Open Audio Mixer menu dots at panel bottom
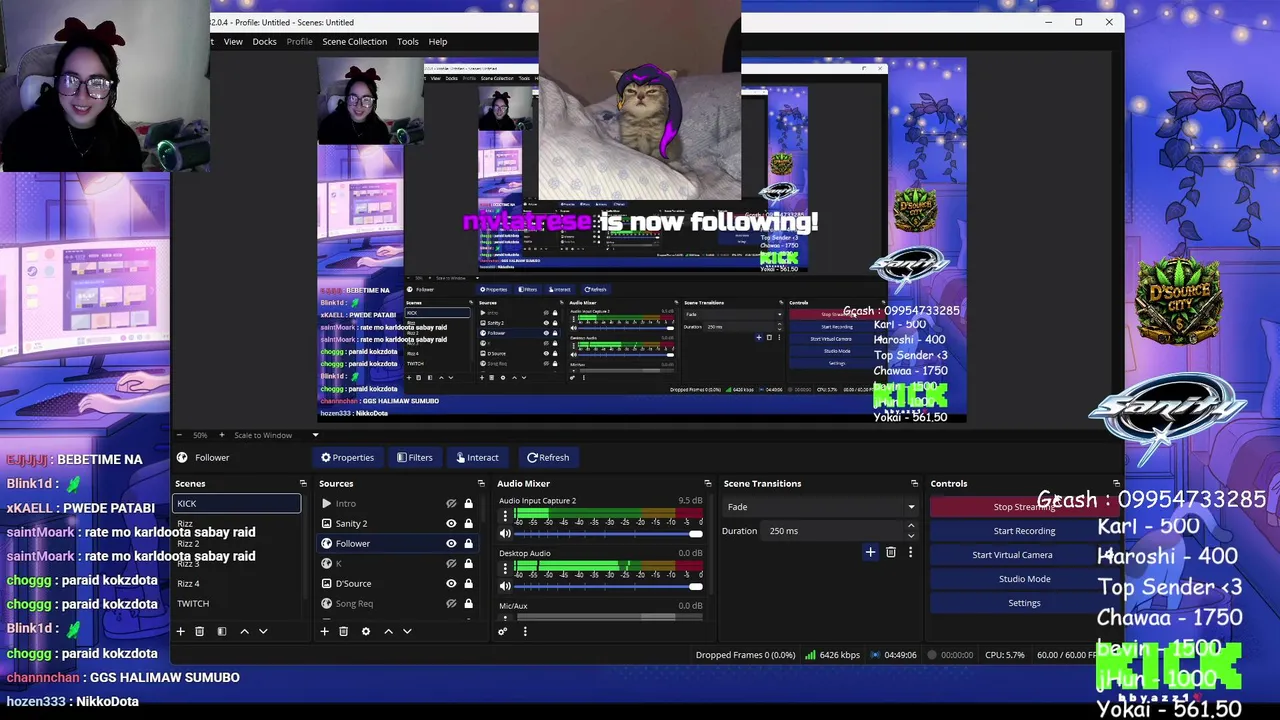 524,631
